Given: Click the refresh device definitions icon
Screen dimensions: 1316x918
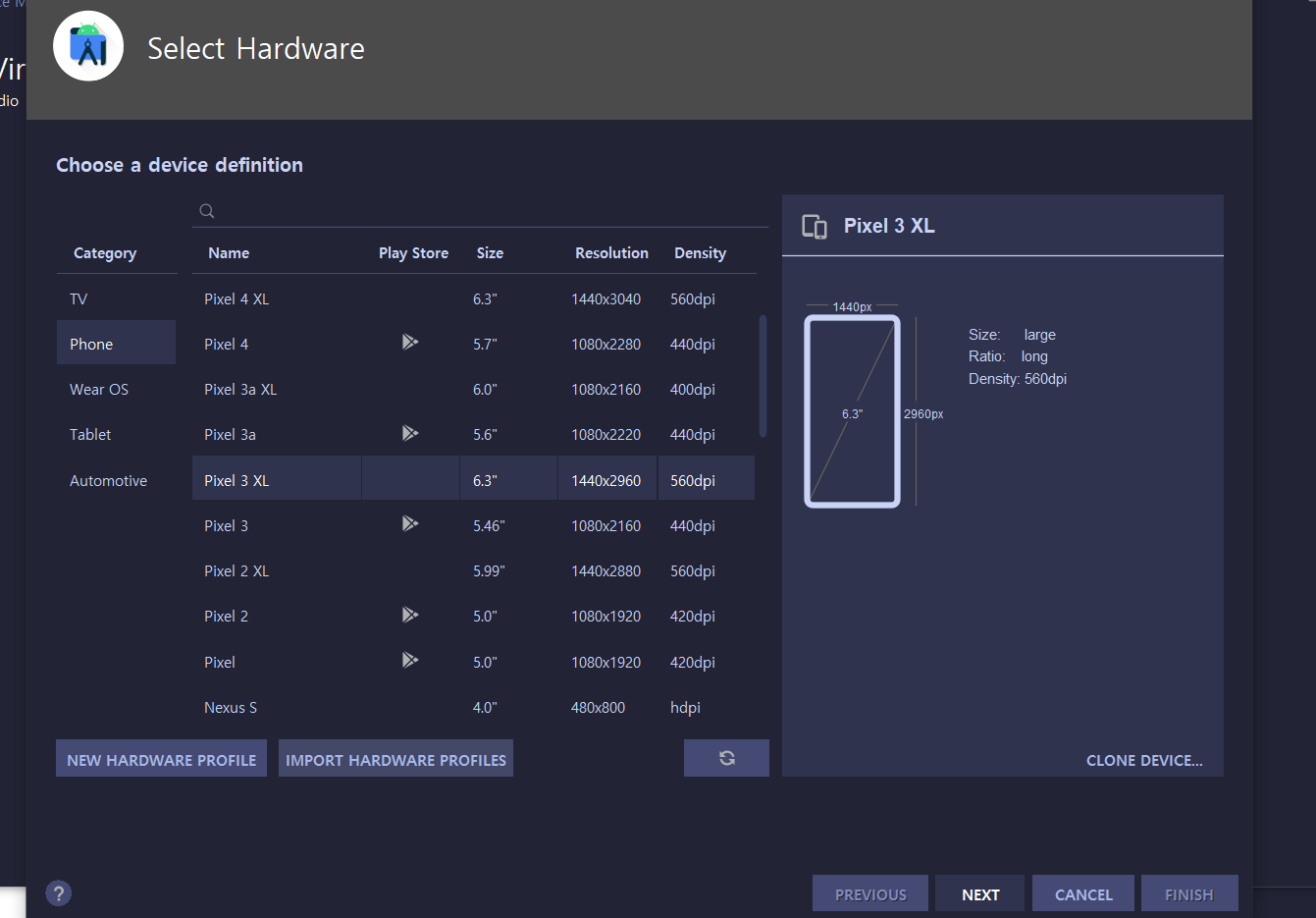Looking at the screenshot, I should [x=726, y=757].
